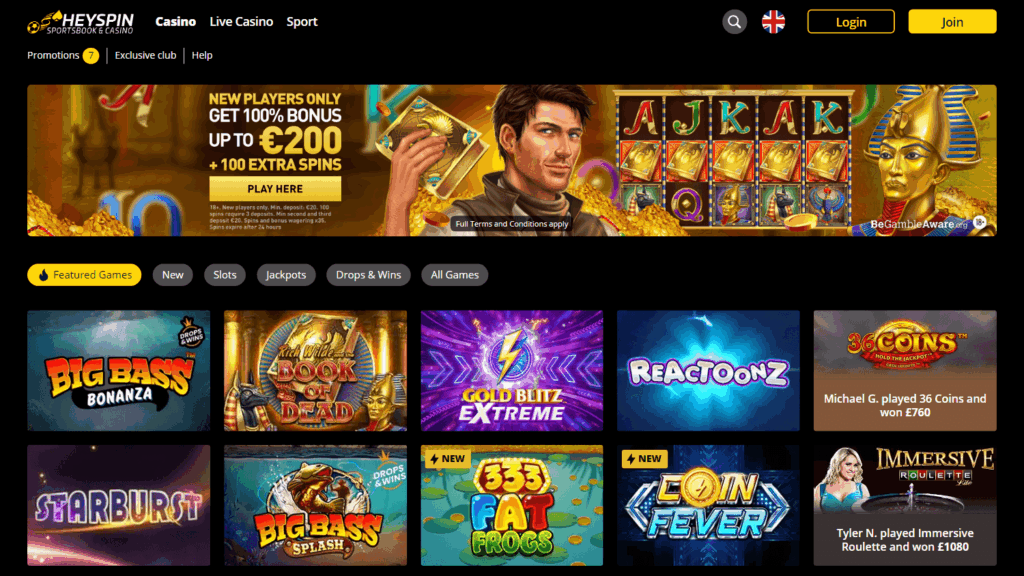Screen dimensions: 1024x576
Task: Click the BeGambleAware age badge icon
Action: click(x=980, y=223)
